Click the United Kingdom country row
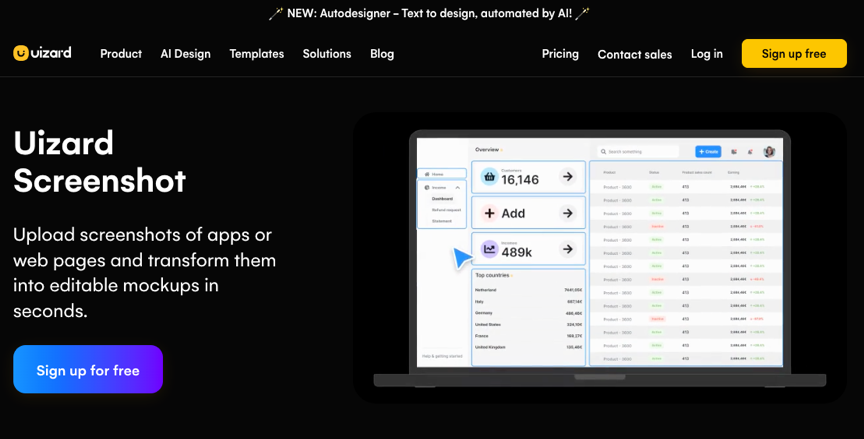The width and height of the screenshot is (864, 439). 528,348
